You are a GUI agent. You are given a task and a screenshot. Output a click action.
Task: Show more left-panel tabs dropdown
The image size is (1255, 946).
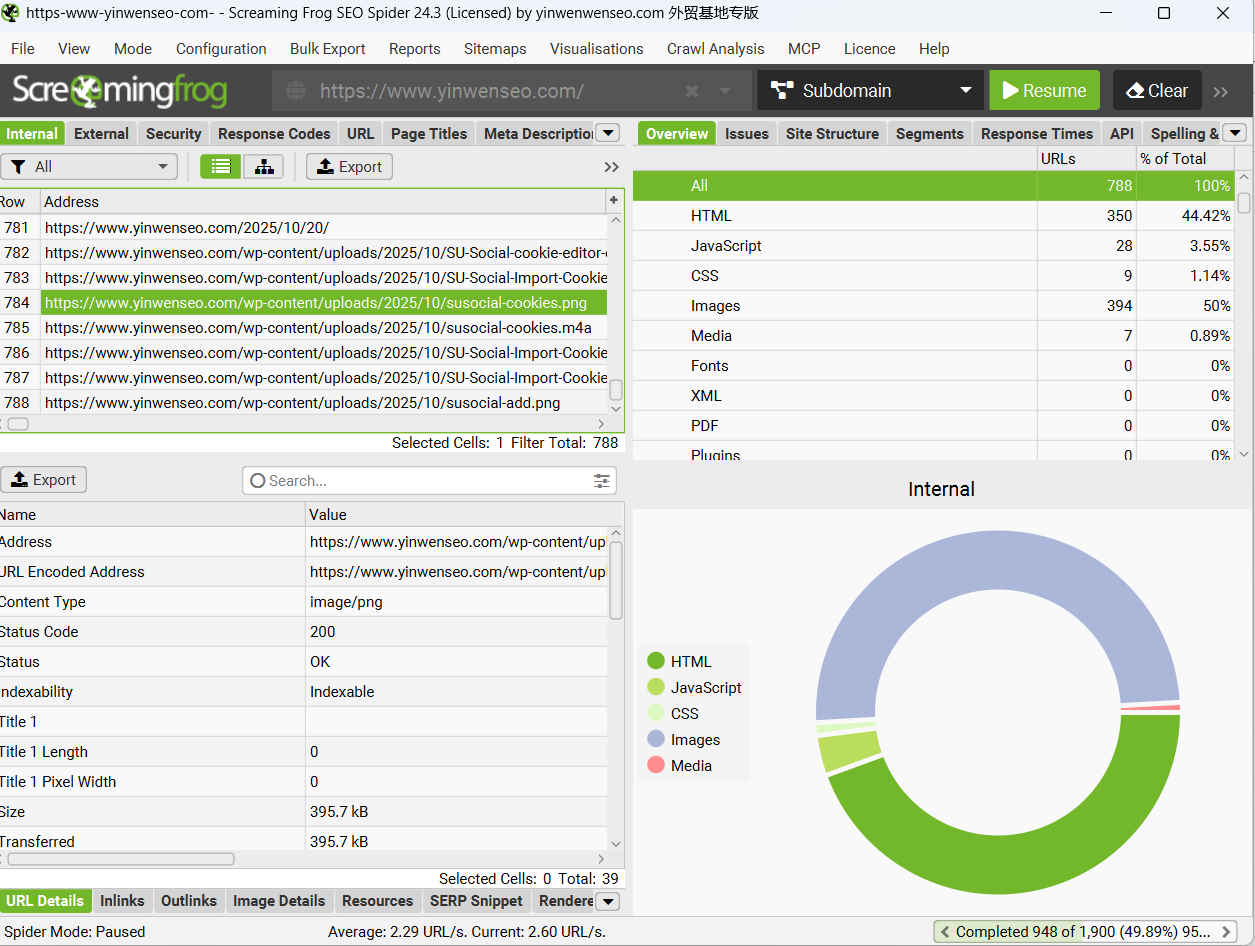tap(608, 133)
